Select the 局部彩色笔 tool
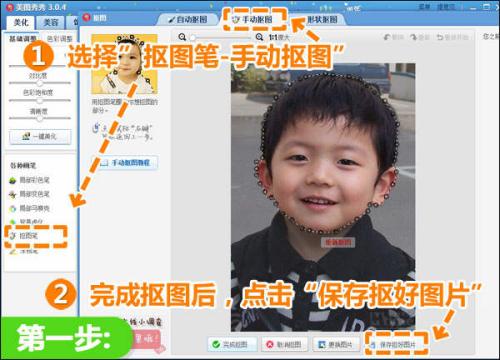This screenshot has width=500, height=360. click(29, 180)
